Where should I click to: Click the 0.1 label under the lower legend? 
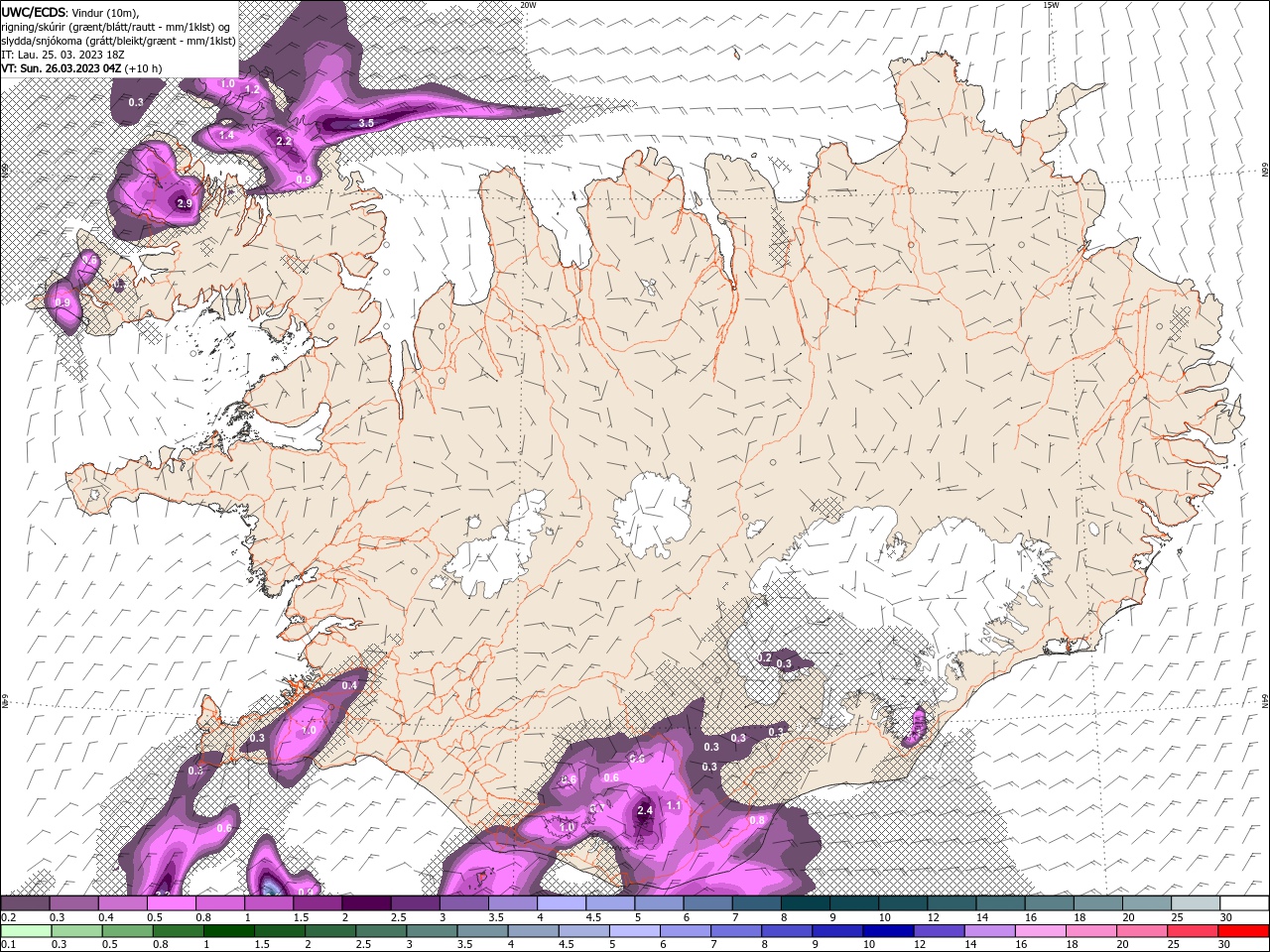click(x=7, y=945)
